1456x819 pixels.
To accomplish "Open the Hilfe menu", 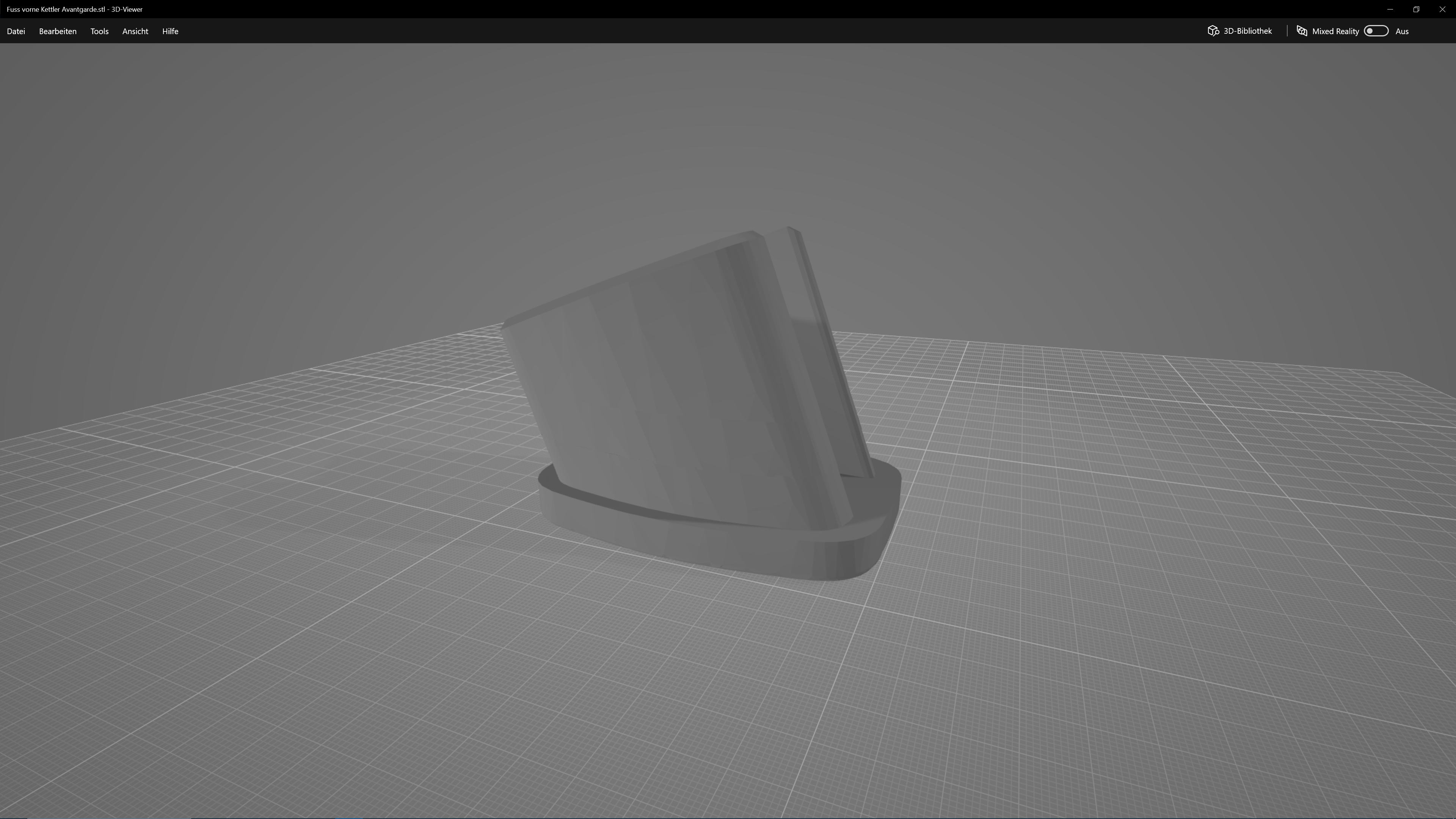I will [x=170, y=31].
